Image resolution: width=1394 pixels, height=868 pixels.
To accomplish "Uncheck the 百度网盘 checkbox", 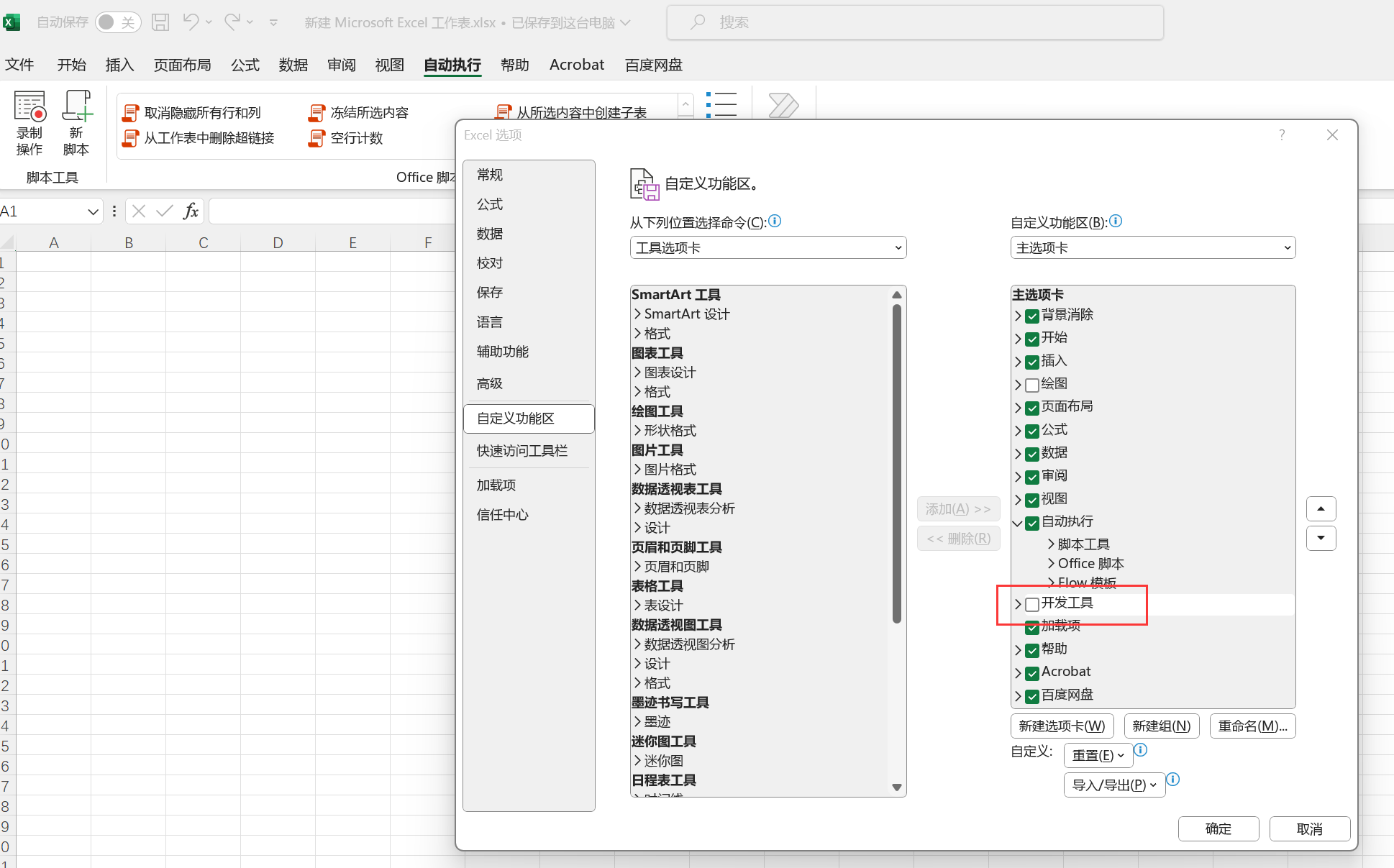I will tap(1032, 697).
